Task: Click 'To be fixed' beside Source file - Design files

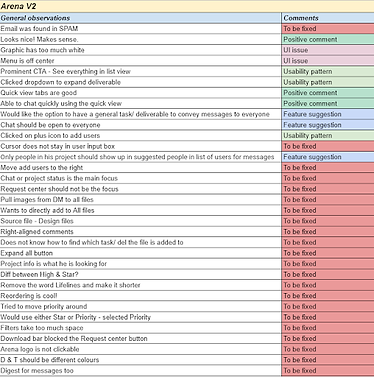Action: tap(328, 221)
